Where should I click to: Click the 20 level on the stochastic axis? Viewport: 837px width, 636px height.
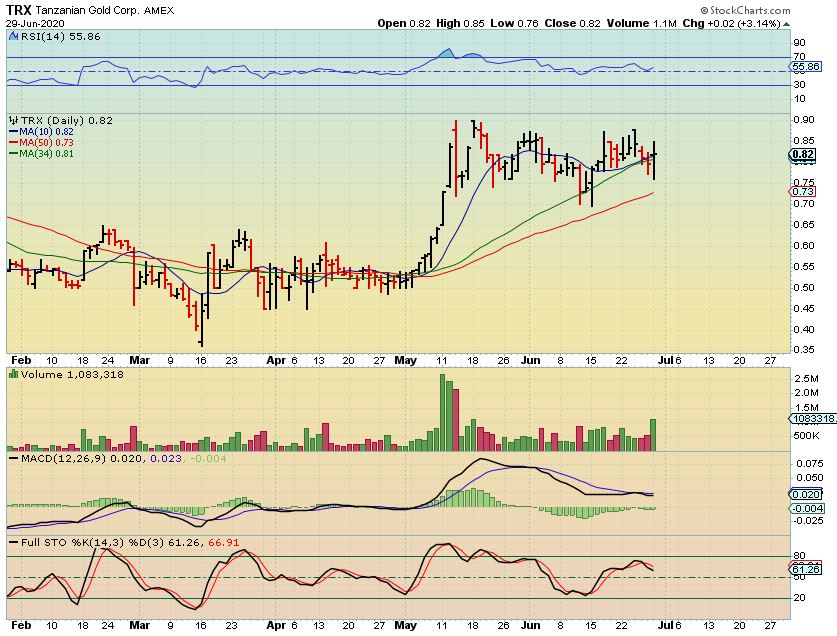tap(799, 598)
